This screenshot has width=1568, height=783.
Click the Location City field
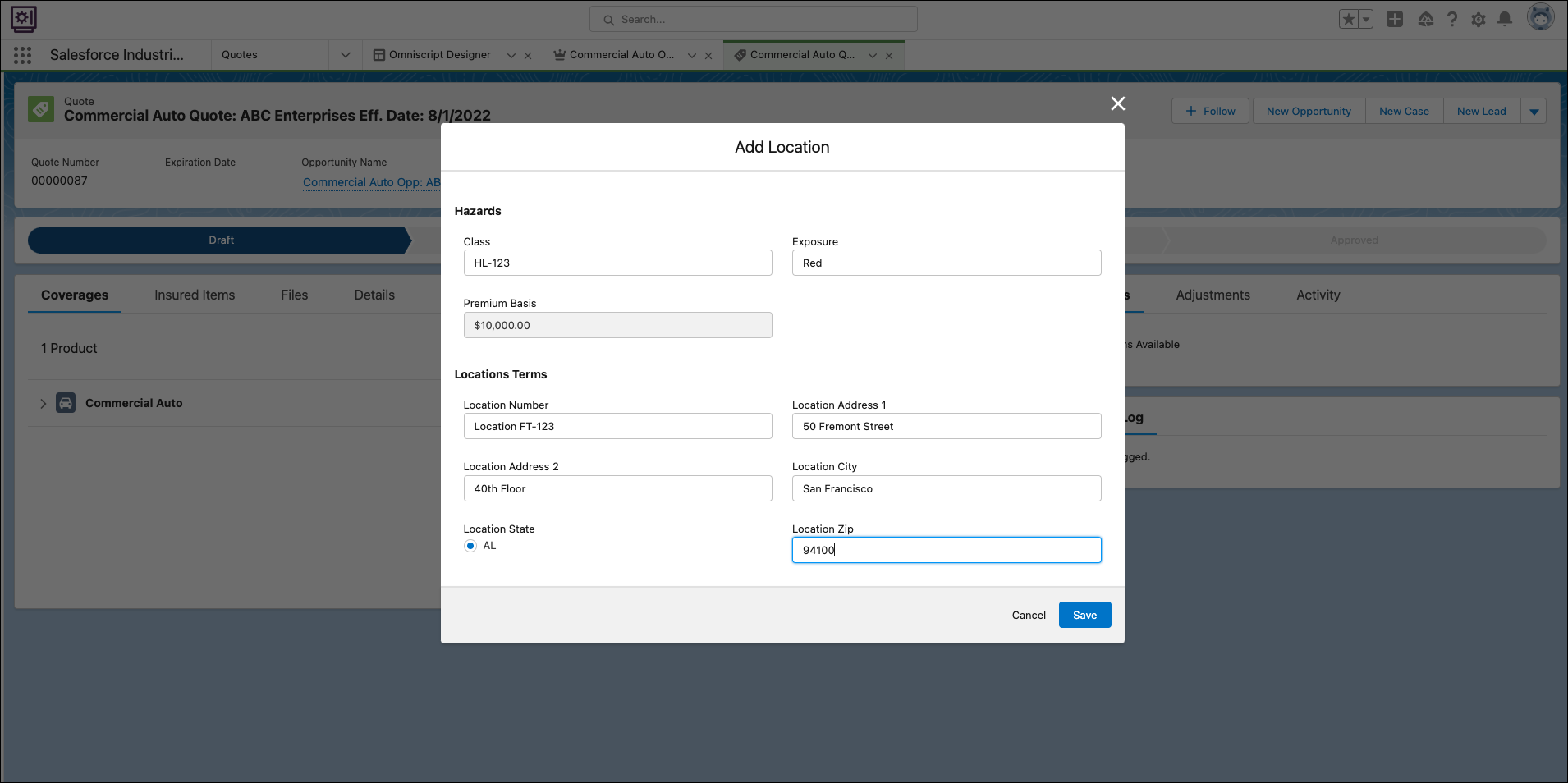(947, 488)
